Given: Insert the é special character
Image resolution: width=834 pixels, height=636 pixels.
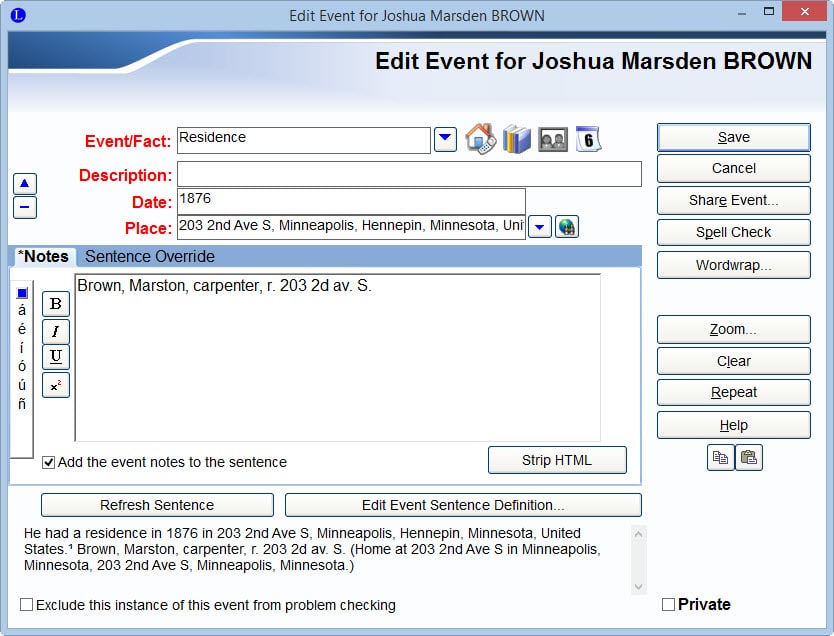Looking at the screenshot, I should tap(22, 329).
